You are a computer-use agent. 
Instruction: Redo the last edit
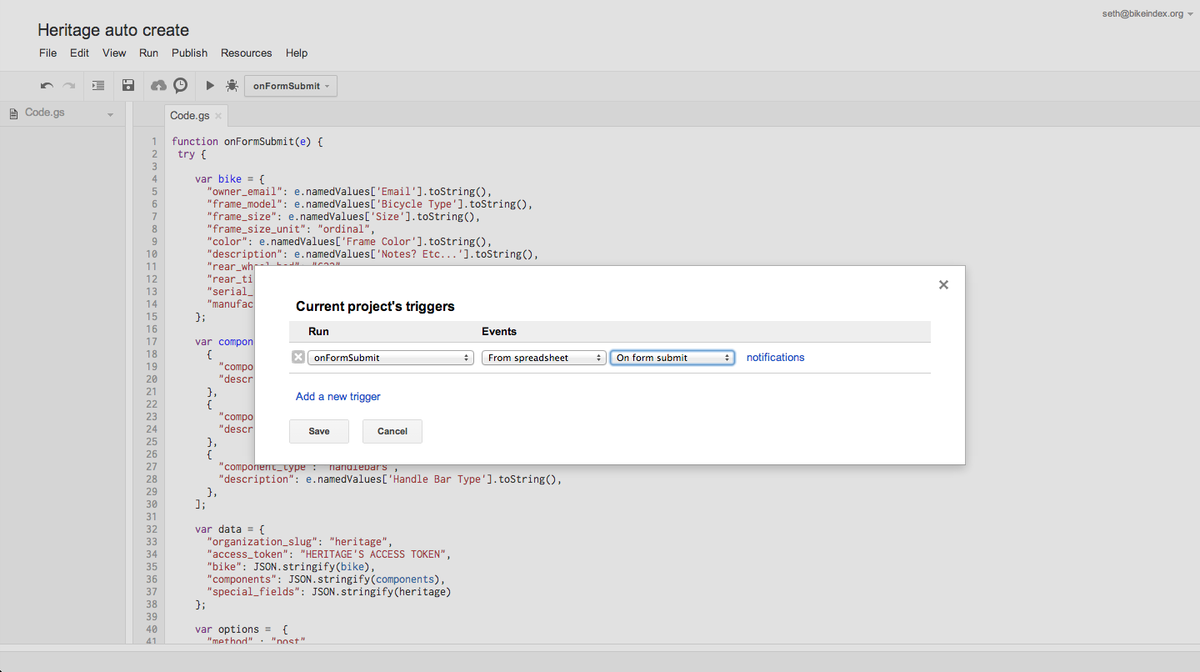[68, 85]
